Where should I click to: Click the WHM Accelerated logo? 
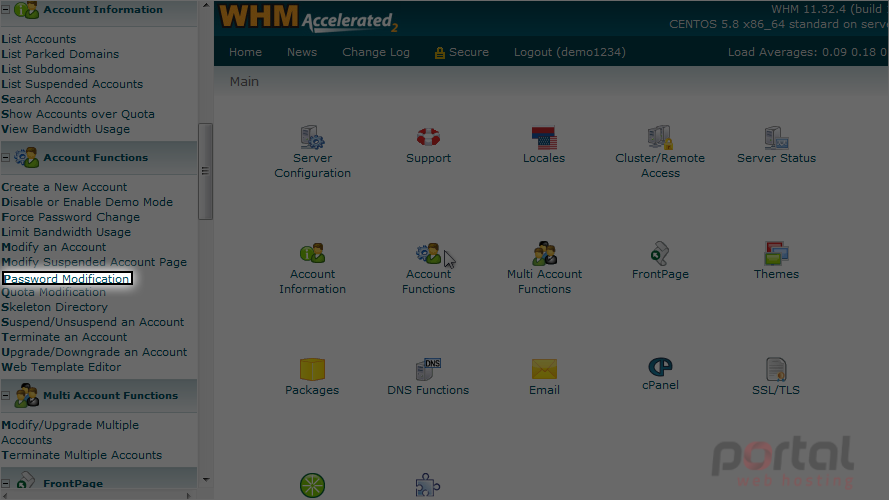pyautogui.click(x=308, y=18)
